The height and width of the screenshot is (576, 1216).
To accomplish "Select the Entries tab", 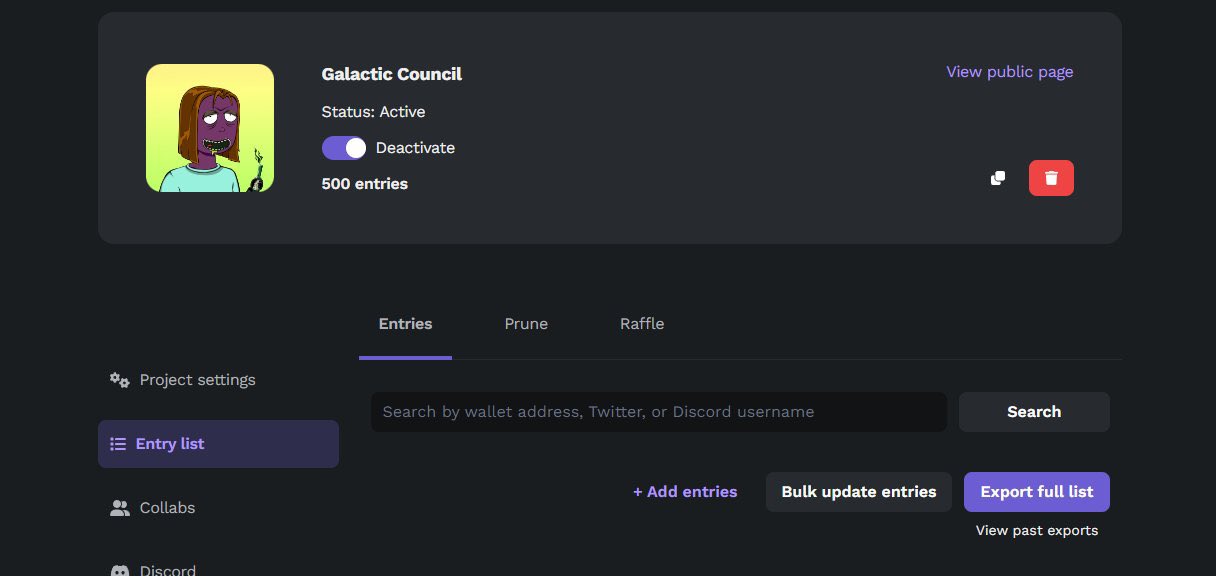I will (405, 324).
